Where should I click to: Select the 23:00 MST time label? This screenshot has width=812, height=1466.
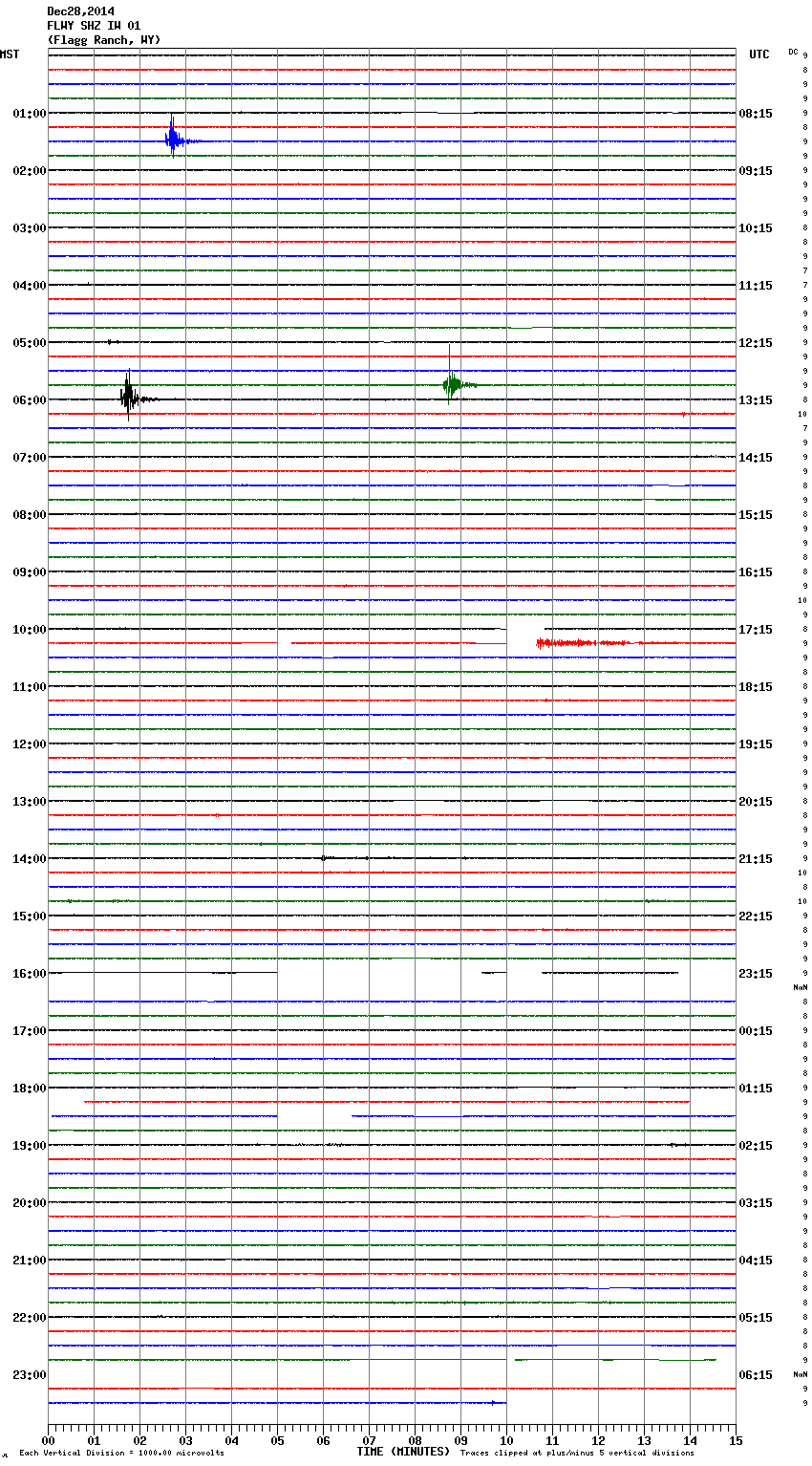tap(30, 1375)
